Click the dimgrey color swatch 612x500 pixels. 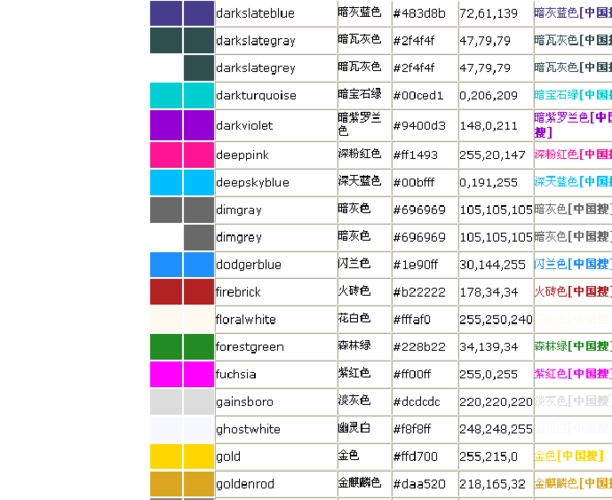click(x=199, y=237)
